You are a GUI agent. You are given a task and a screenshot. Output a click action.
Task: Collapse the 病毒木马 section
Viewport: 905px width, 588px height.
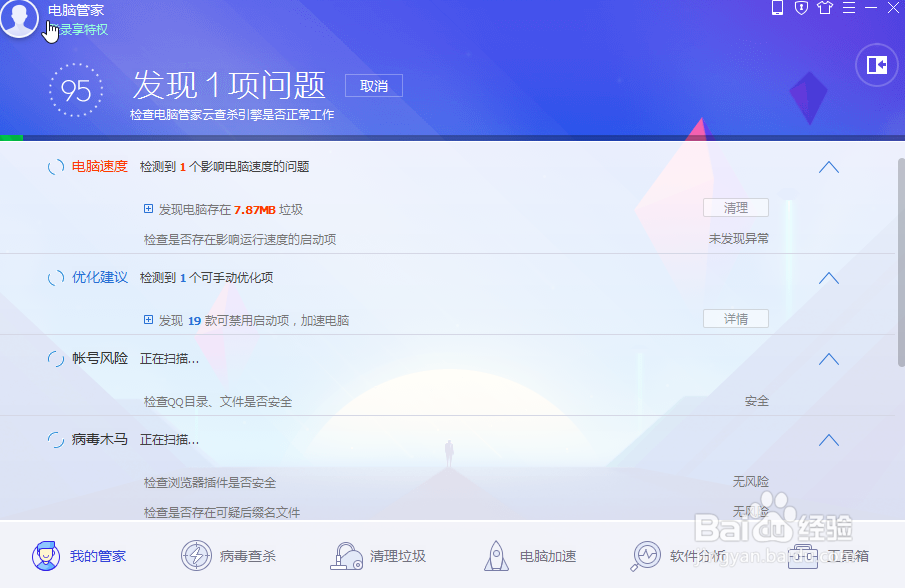pyautogui.click(x=828, y=440)
